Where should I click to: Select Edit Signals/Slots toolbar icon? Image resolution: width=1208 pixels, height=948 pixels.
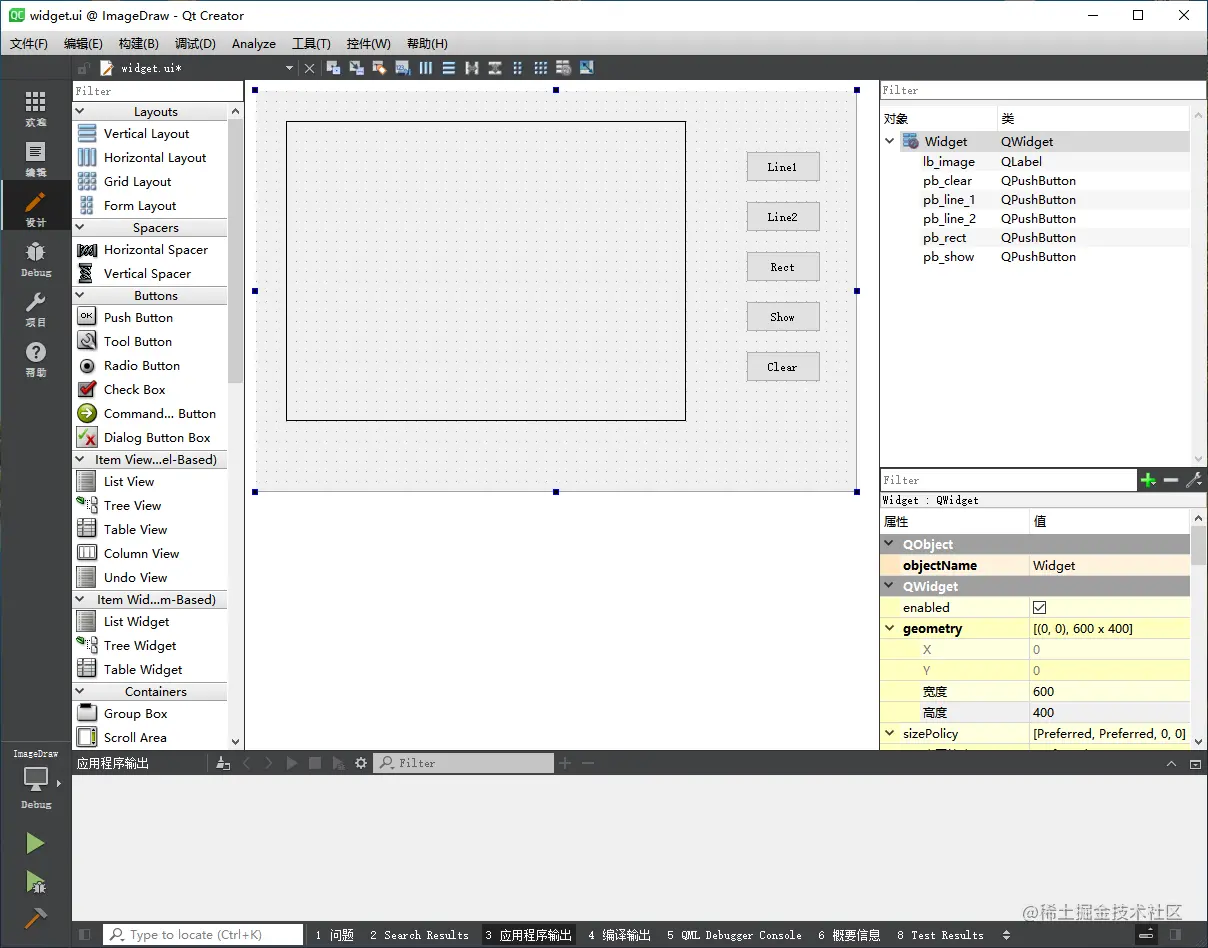click(x=356, y=68)
